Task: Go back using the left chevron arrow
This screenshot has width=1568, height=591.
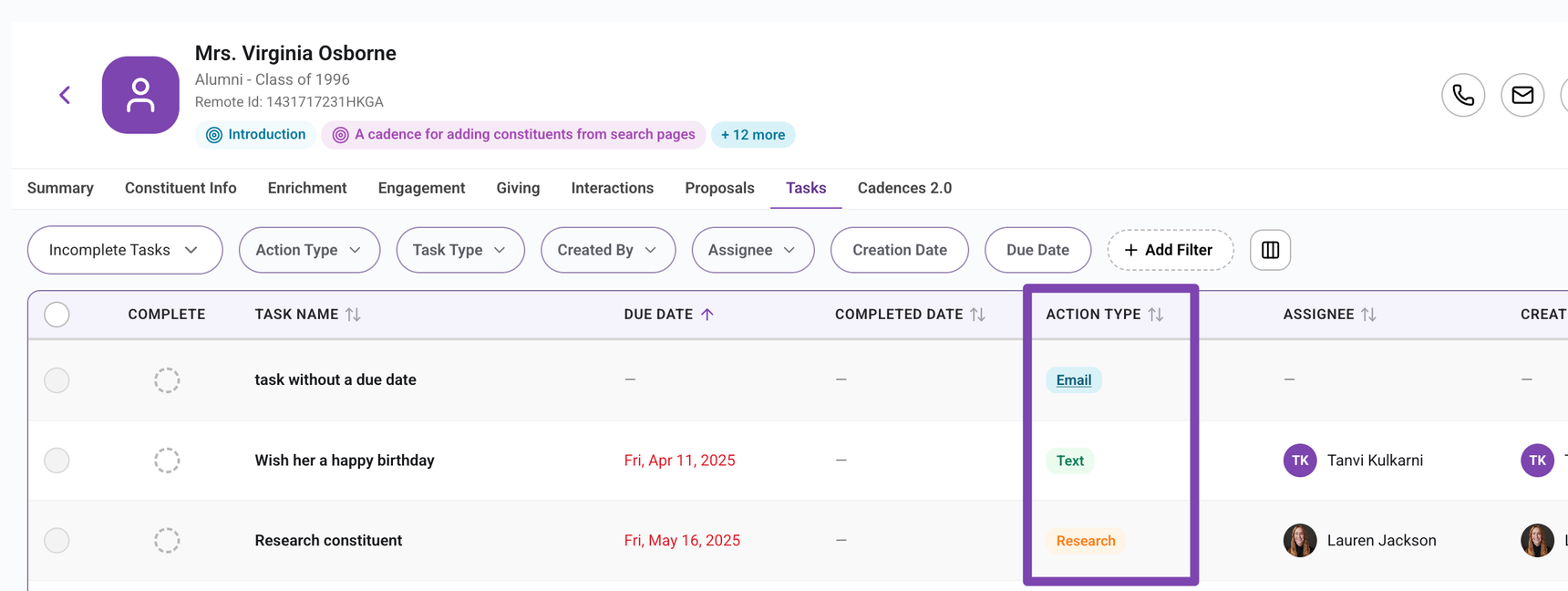Action: [65, 95]
